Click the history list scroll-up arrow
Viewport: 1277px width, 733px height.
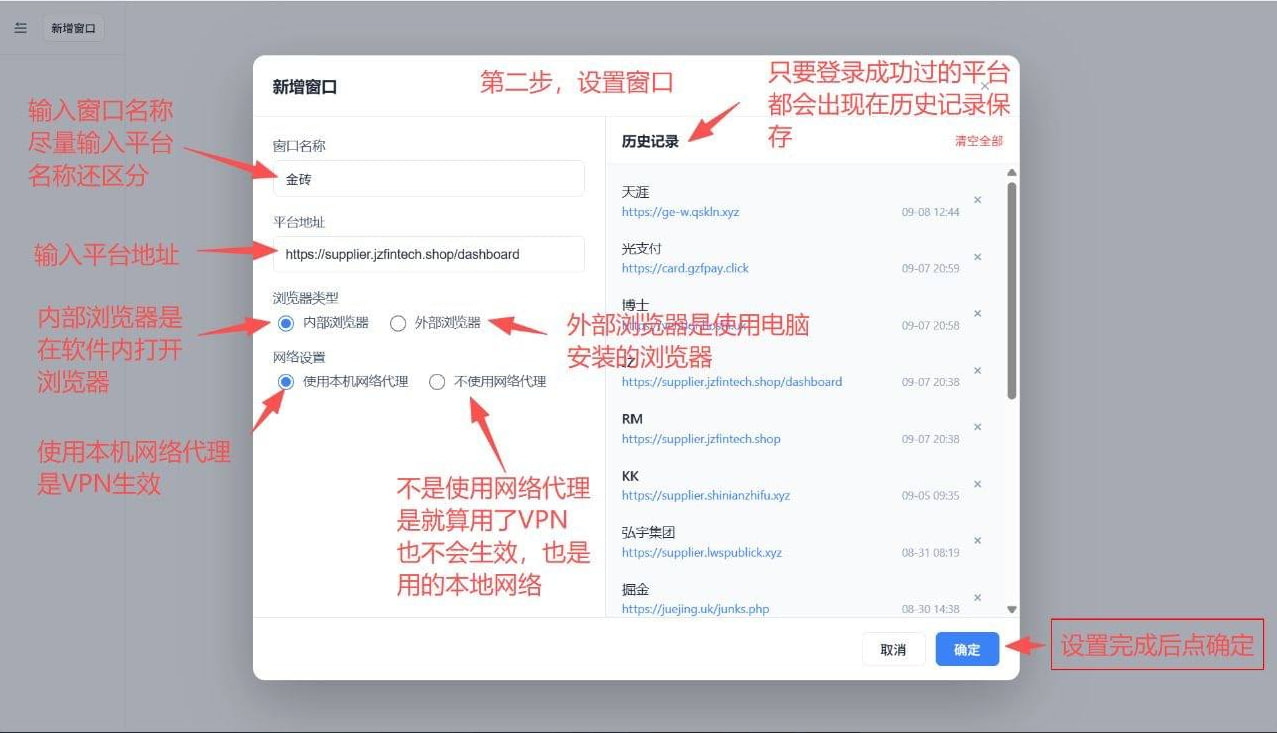1011,172
